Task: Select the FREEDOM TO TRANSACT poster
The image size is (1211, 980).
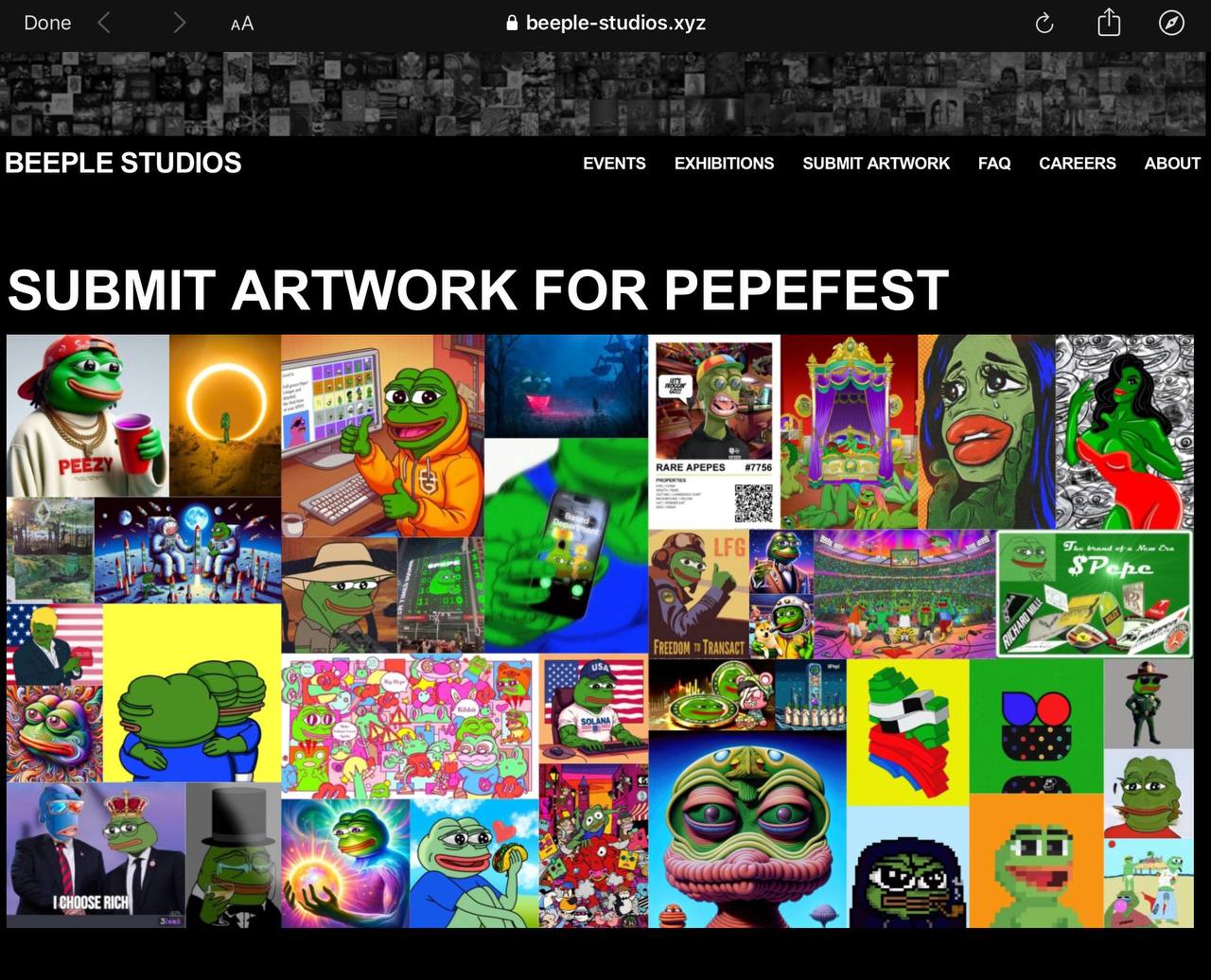Action: click(x=698, y=593)
